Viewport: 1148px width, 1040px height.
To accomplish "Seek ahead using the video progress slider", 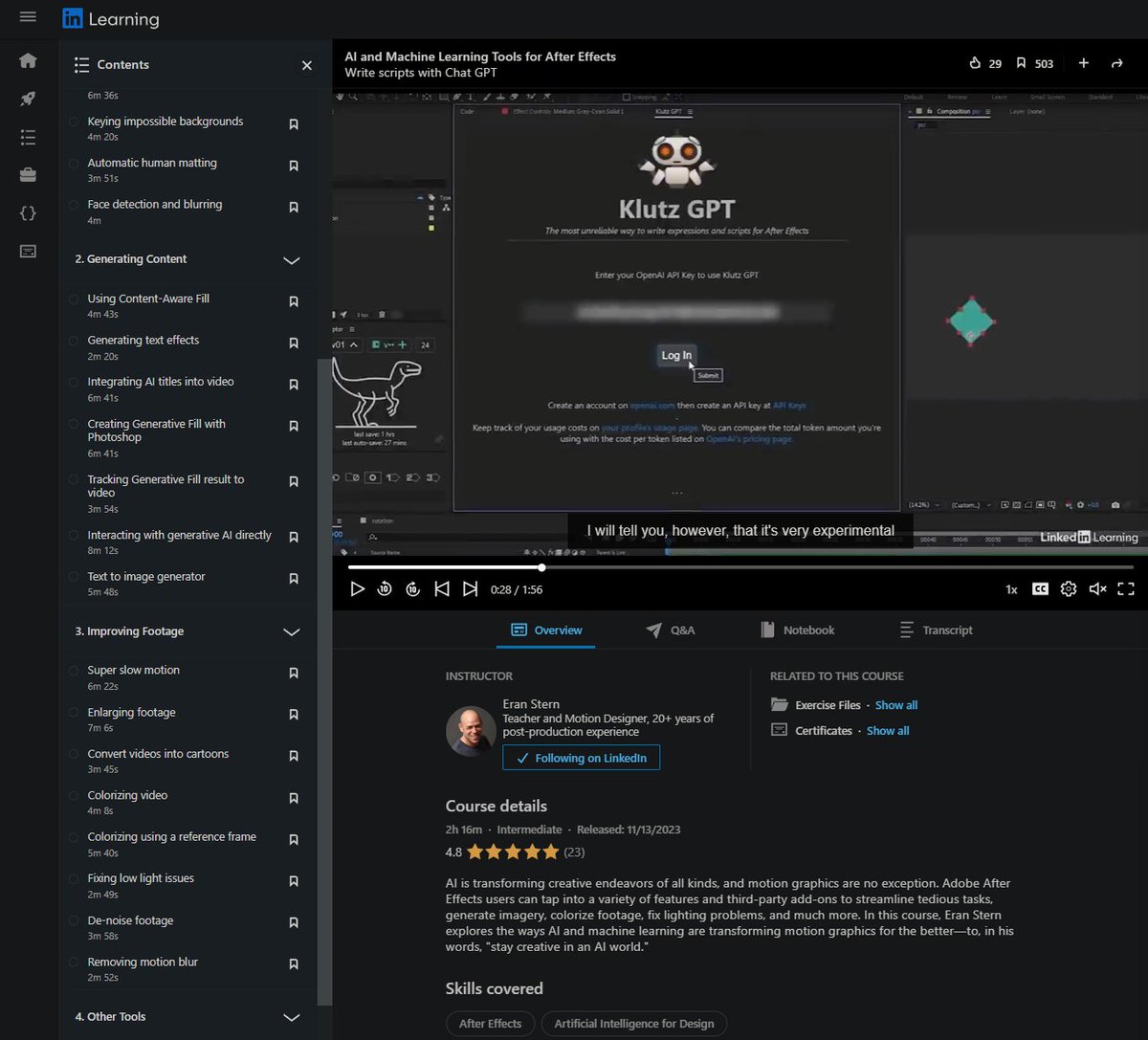I will tap(670, 566).
